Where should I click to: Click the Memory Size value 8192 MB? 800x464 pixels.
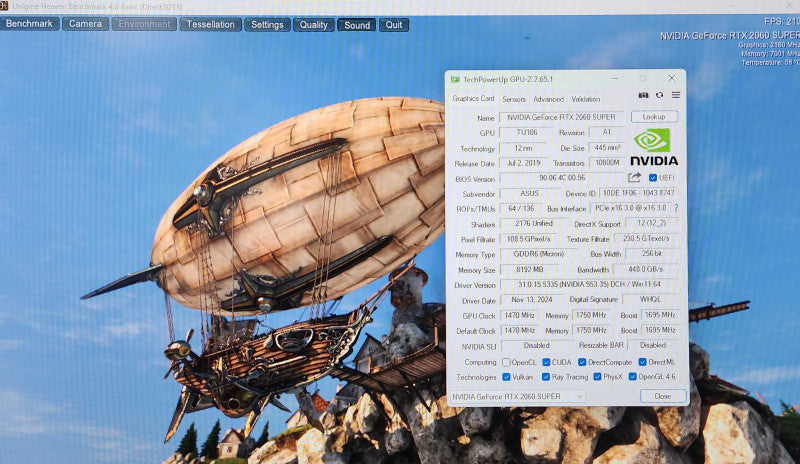tap(529, 269)
